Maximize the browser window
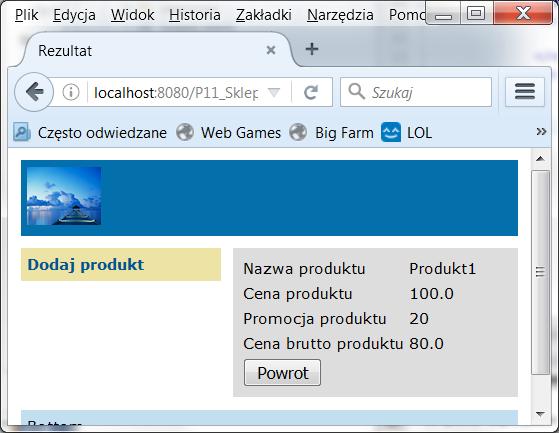Image resolution: width=559 pixels, height=433 pixels. (x=477, y=14)
